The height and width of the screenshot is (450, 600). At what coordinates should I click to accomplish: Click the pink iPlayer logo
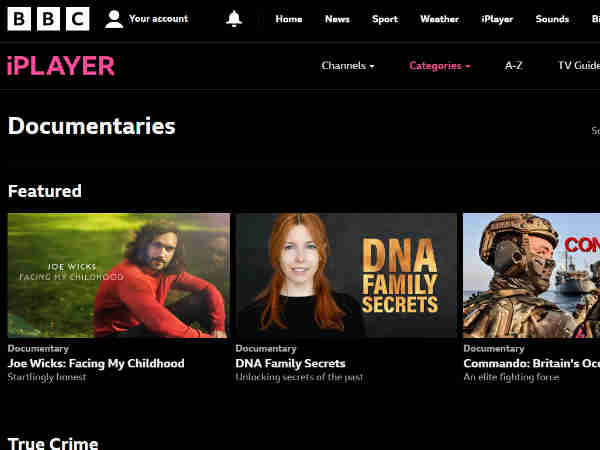point(61,66)
